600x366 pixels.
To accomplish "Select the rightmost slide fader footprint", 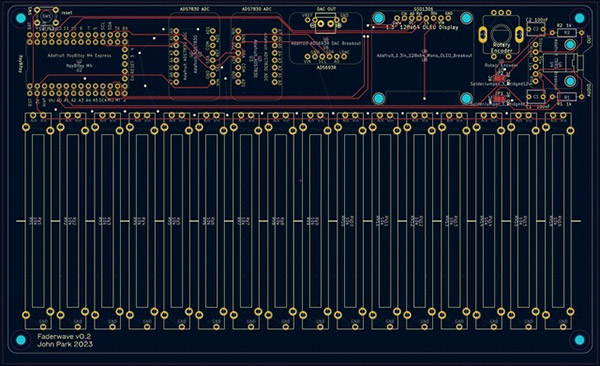I will [558, 221].
